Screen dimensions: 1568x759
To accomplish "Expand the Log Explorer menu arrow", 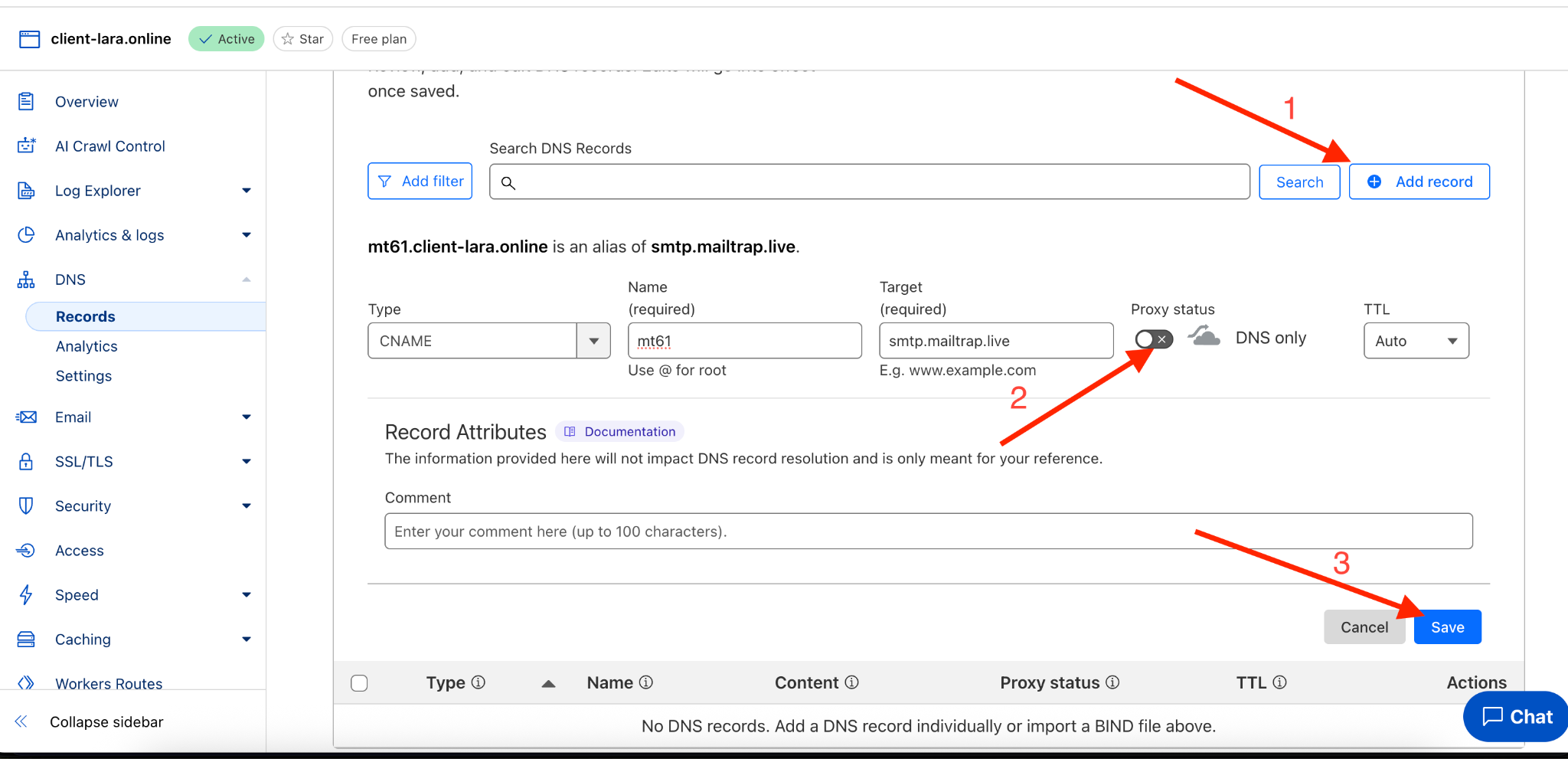I will pos(246,191).
